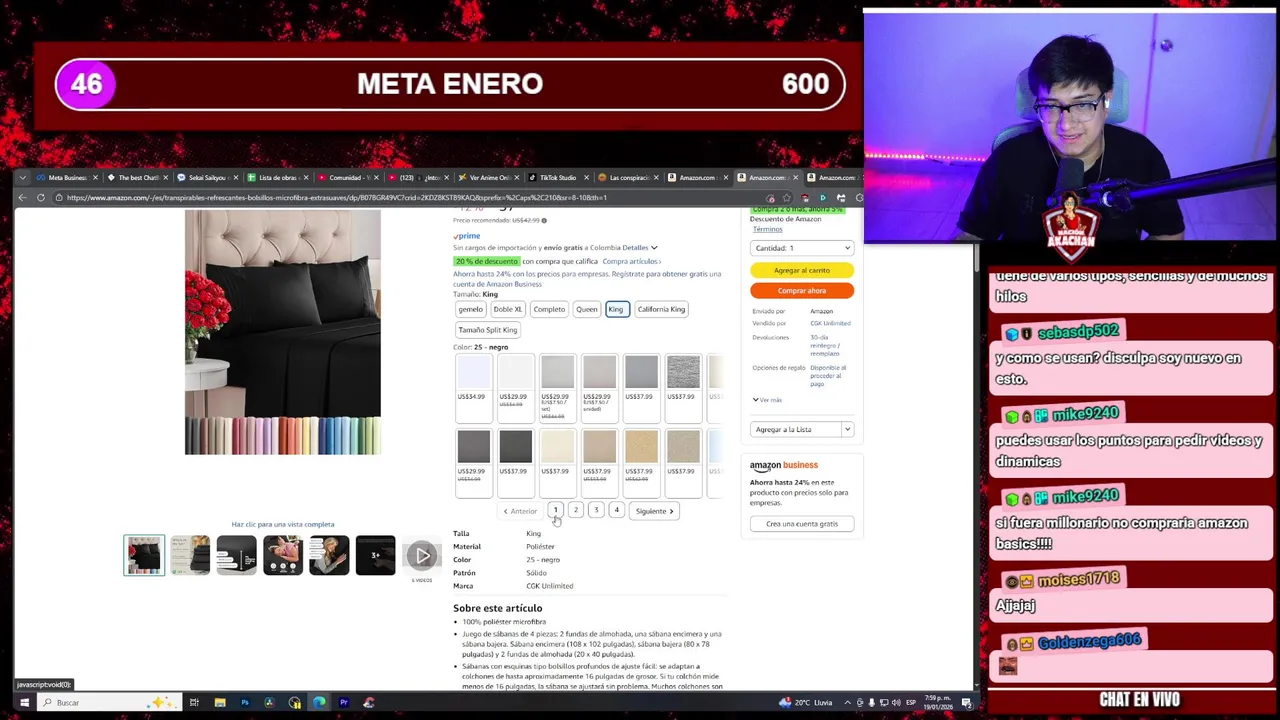
Task: Go to color page 4
Action: [x=617, y=511]
